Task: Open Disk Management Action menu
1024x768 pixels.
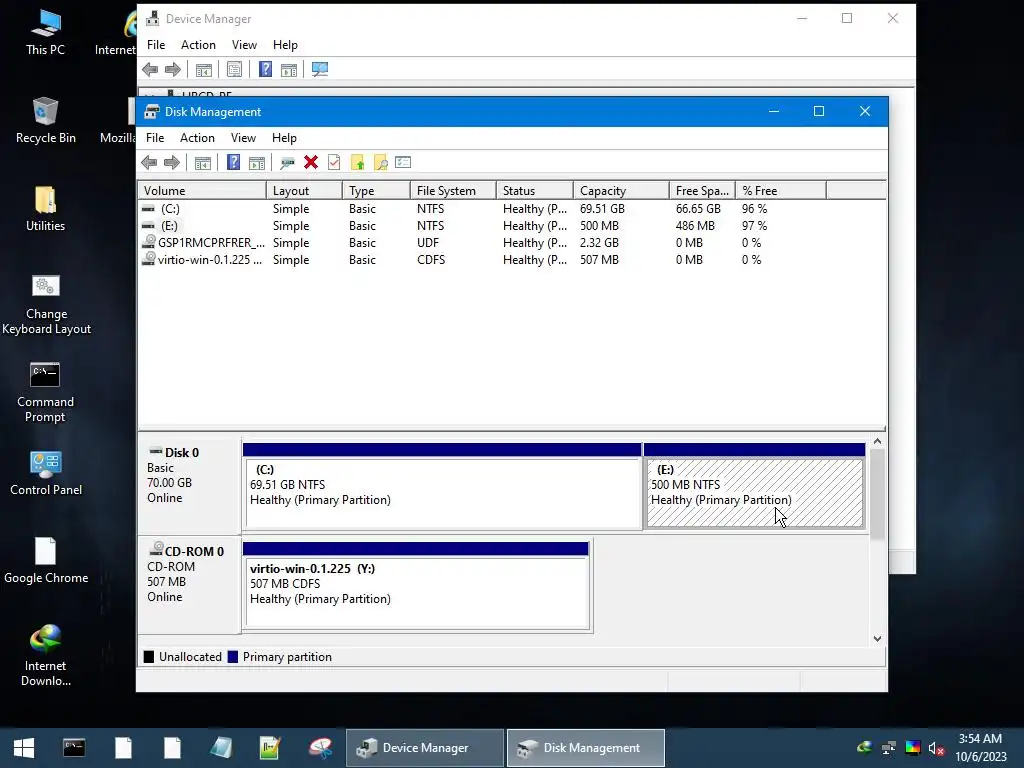Action: coord(197,138)
